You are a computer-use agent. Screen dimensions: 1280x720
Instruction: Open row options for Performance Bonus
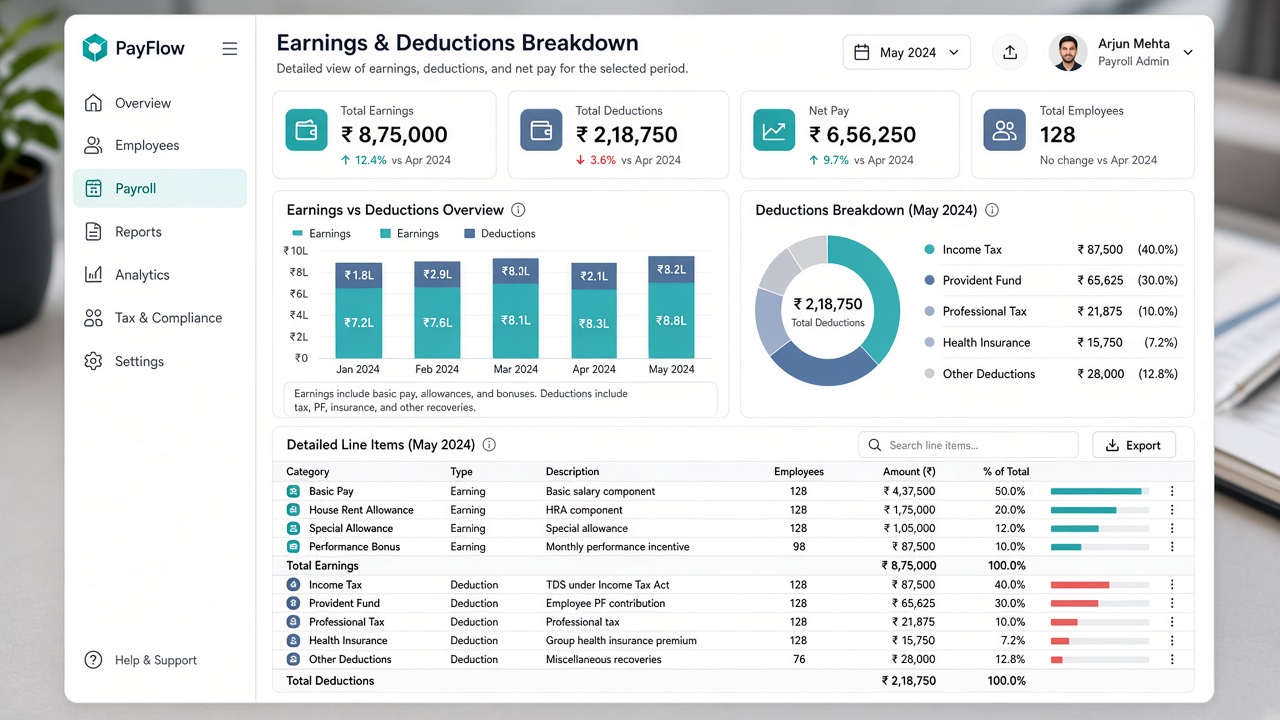pos(1172,547)
